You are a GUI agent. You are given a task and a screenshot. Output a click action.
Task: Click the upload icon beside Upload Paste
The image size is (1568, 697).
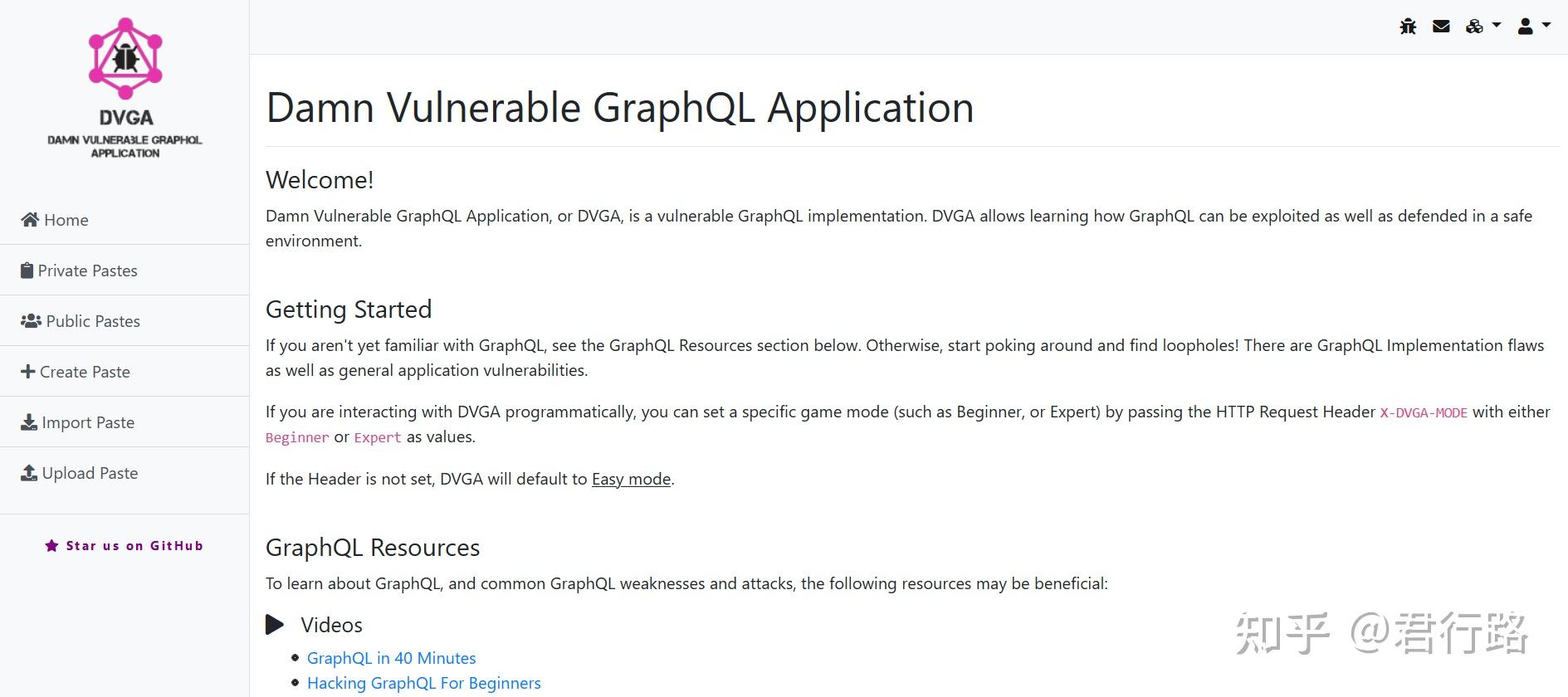point(27,472)
